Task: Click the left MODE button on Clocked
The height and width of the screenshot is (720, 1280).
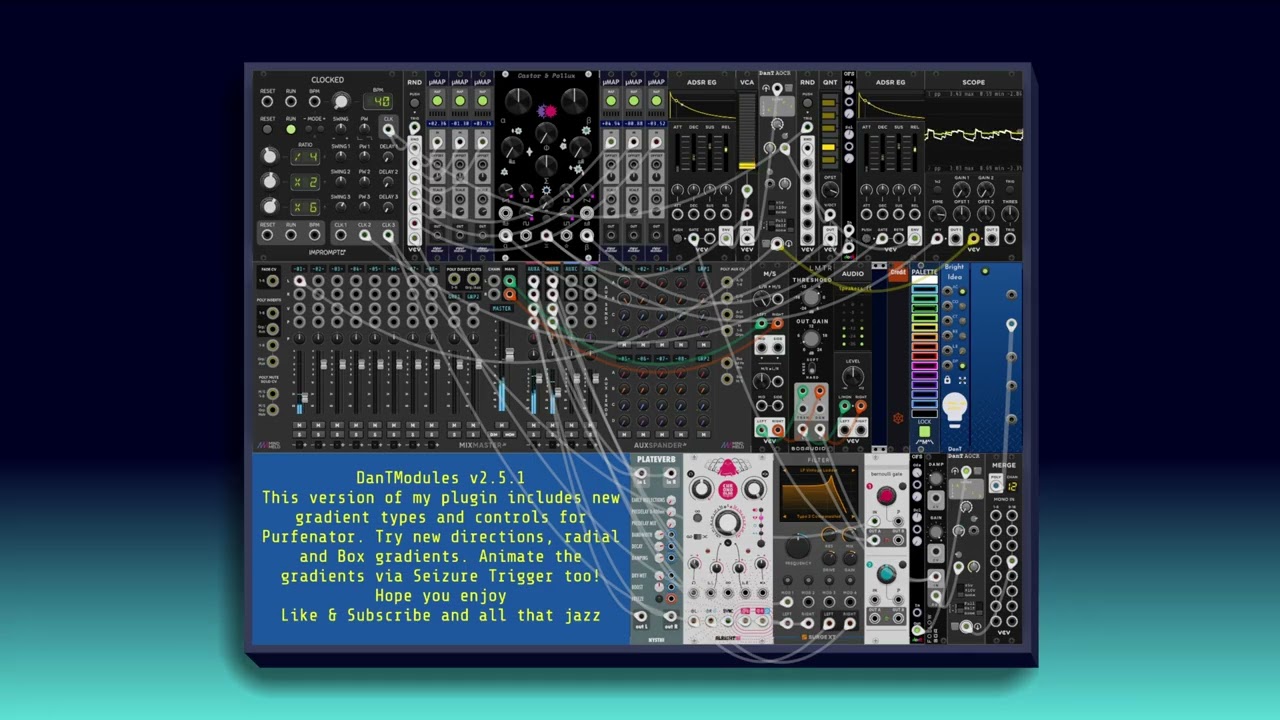Action: (307, 129)
